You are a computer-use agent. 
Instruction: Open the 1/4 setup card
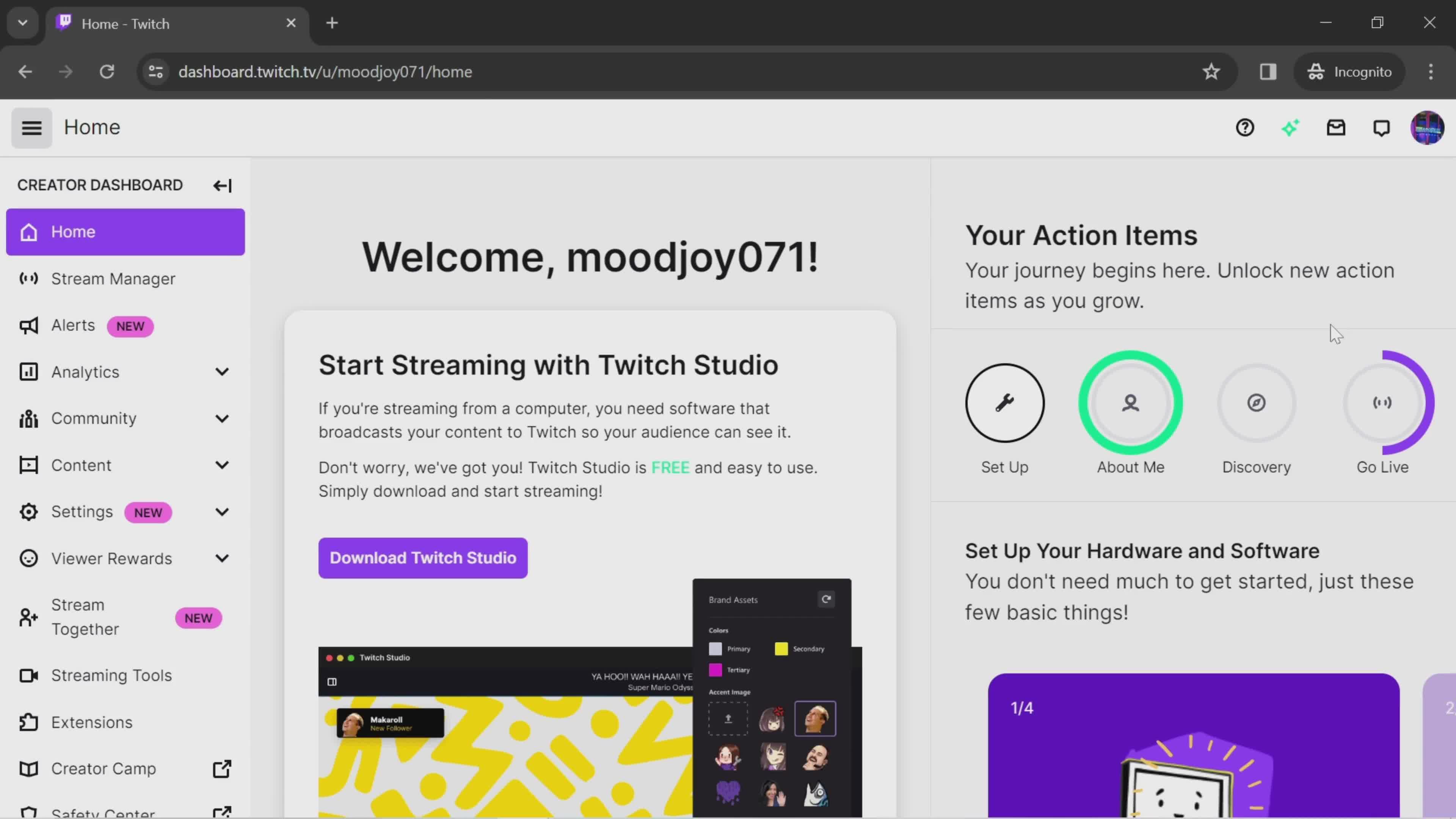tap(1194, 745)
